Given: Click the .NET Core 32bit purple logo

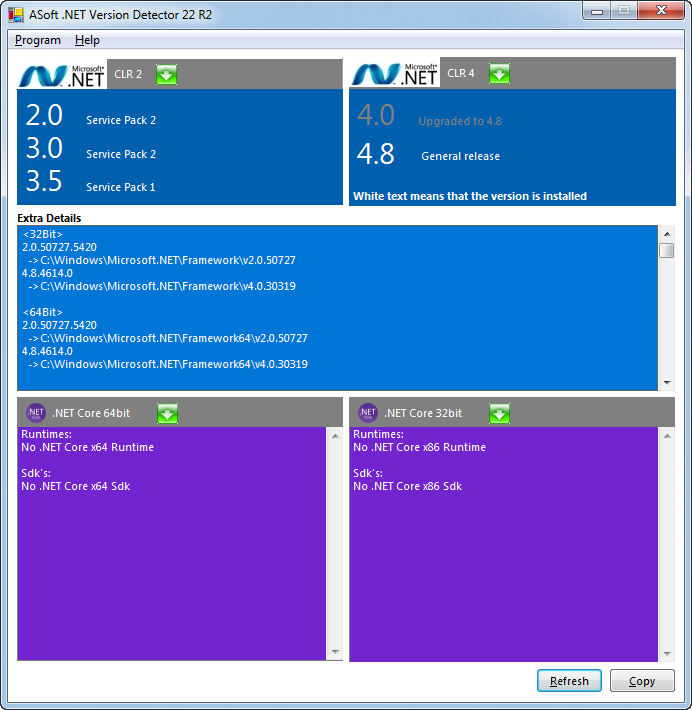Looking at the screenshot, I should point(368,413).
